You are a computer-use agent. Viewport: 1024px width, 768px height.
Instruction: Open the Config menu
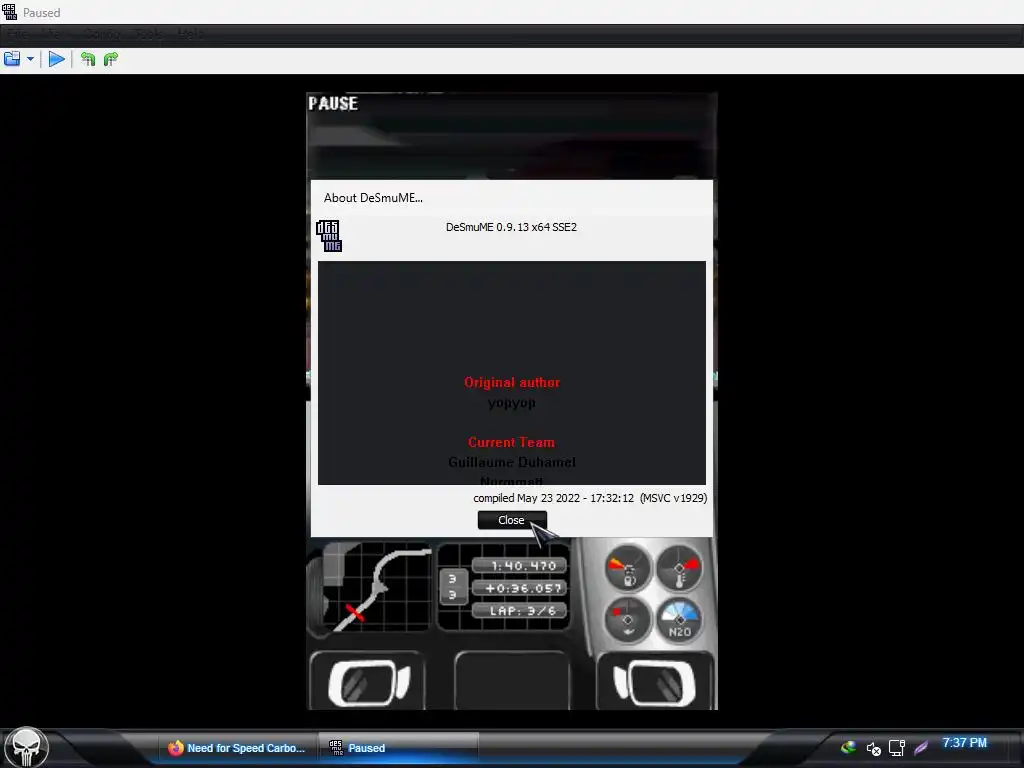102,33
